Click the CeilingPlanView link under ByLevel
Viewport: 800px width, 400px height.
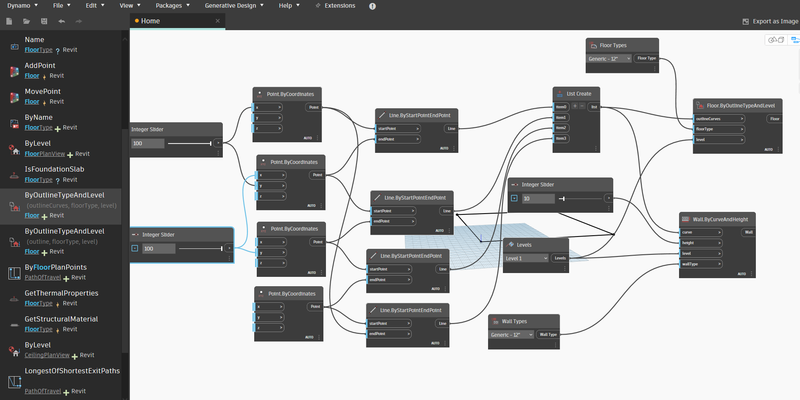point(47,355)
